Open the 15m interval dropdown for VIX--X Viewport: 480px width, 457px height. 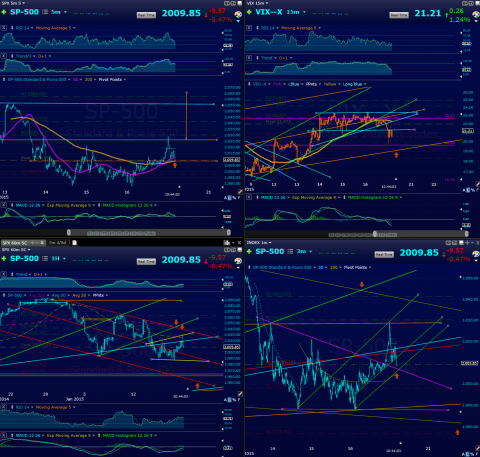[x=304, y=12]
